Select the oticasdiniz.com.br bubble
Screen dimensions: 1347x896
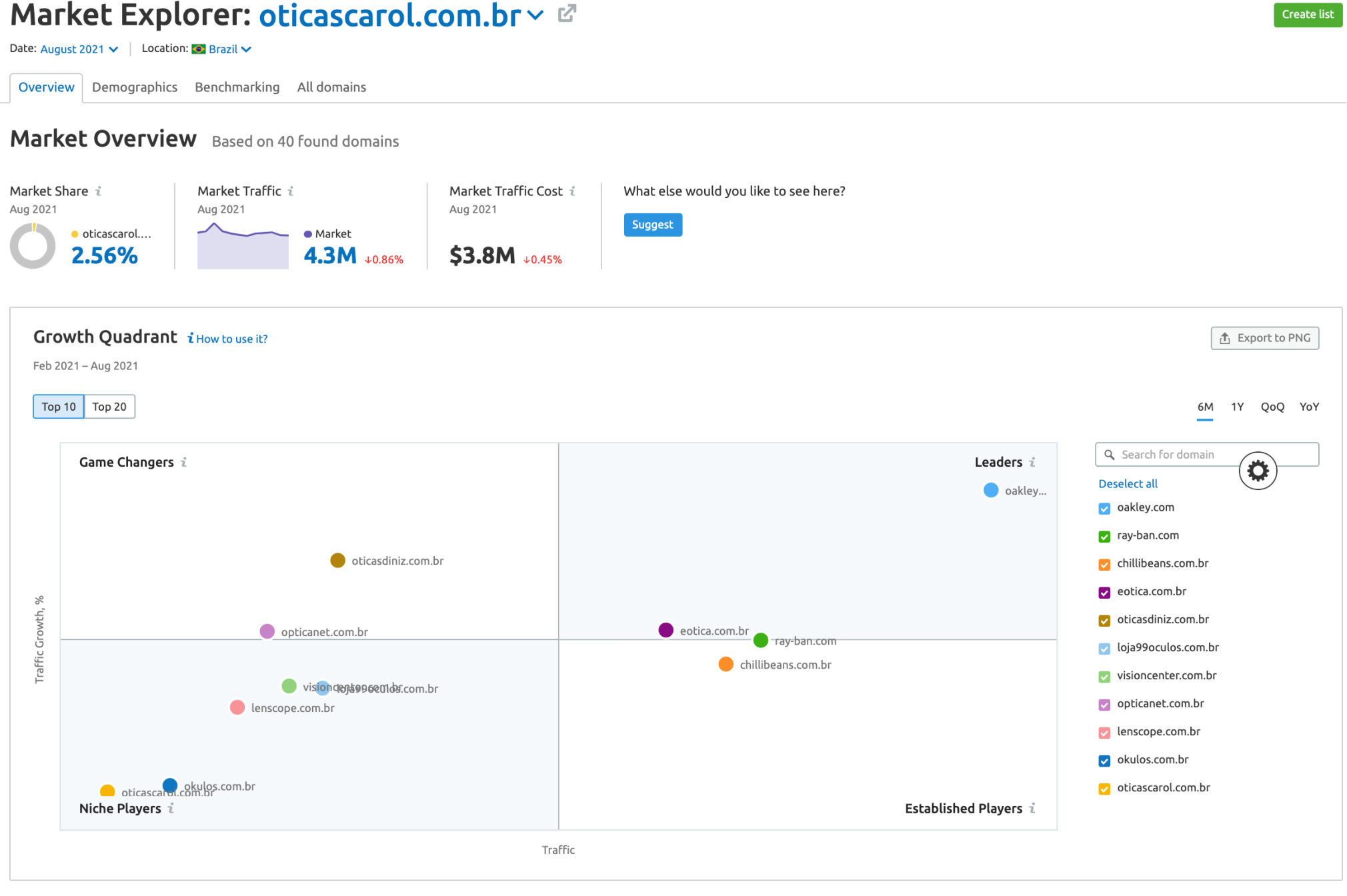click(x=337, y=560)
